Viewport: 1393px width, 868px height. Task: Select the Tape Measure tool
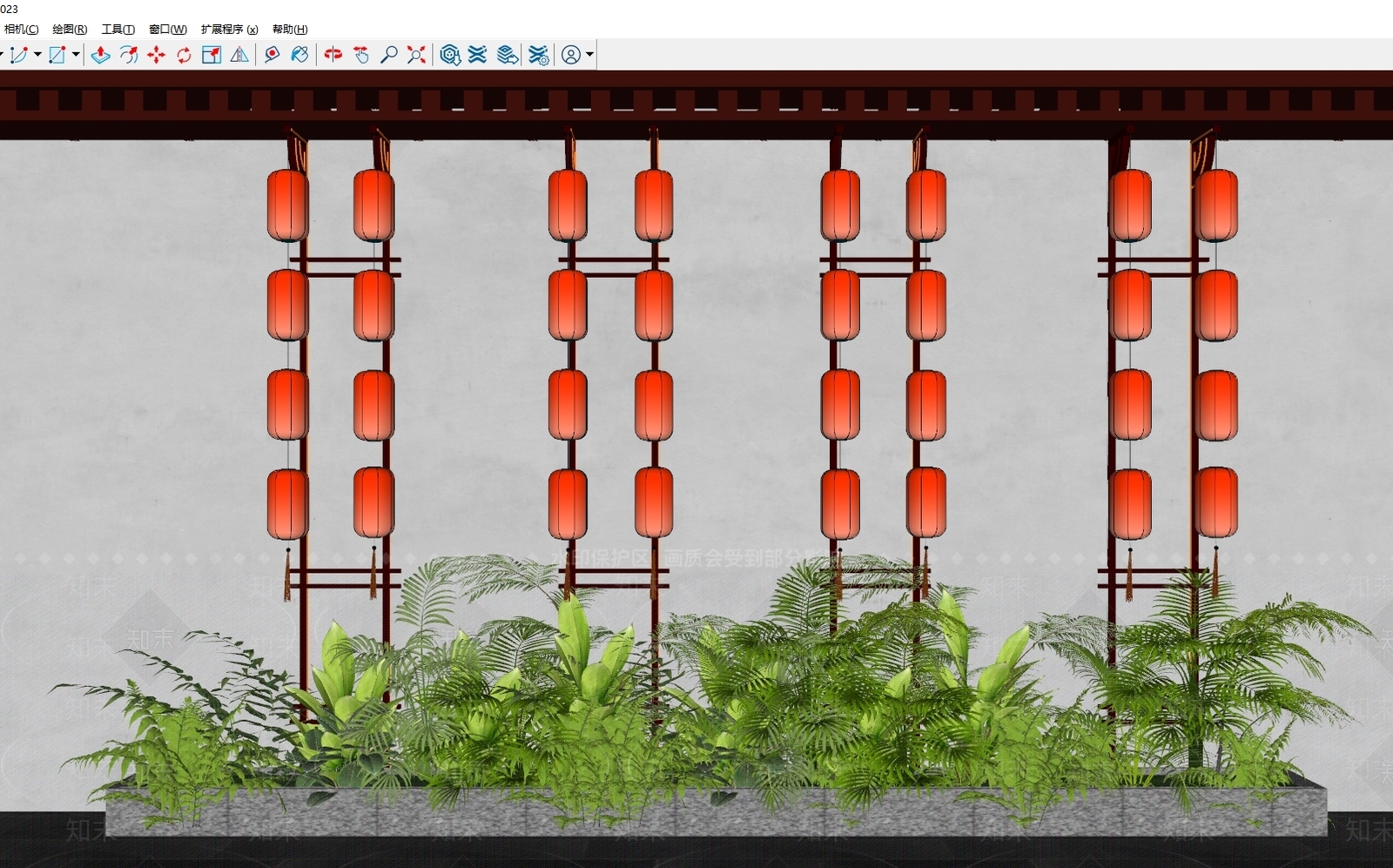tap(272, 55)
